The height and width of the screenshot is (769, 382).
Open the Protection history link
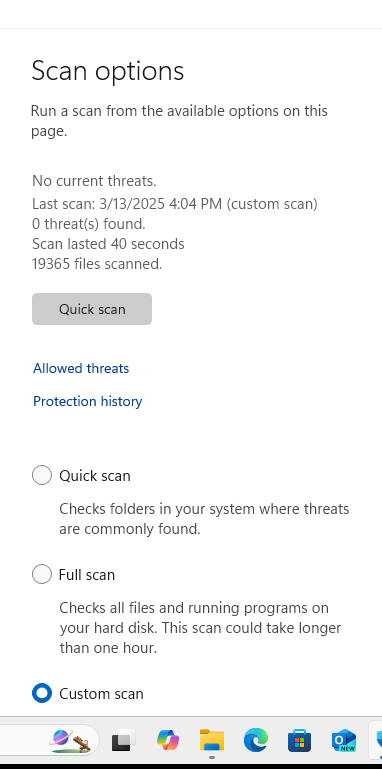87,401
